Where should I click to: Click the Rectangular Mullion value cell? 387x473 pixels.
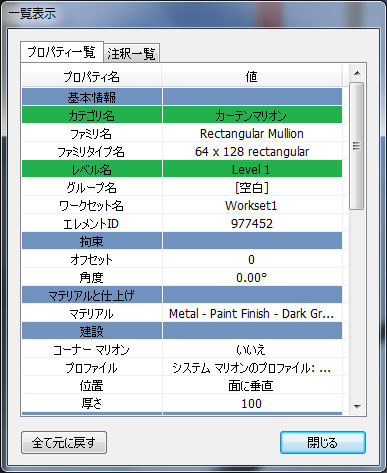[252, 134]
